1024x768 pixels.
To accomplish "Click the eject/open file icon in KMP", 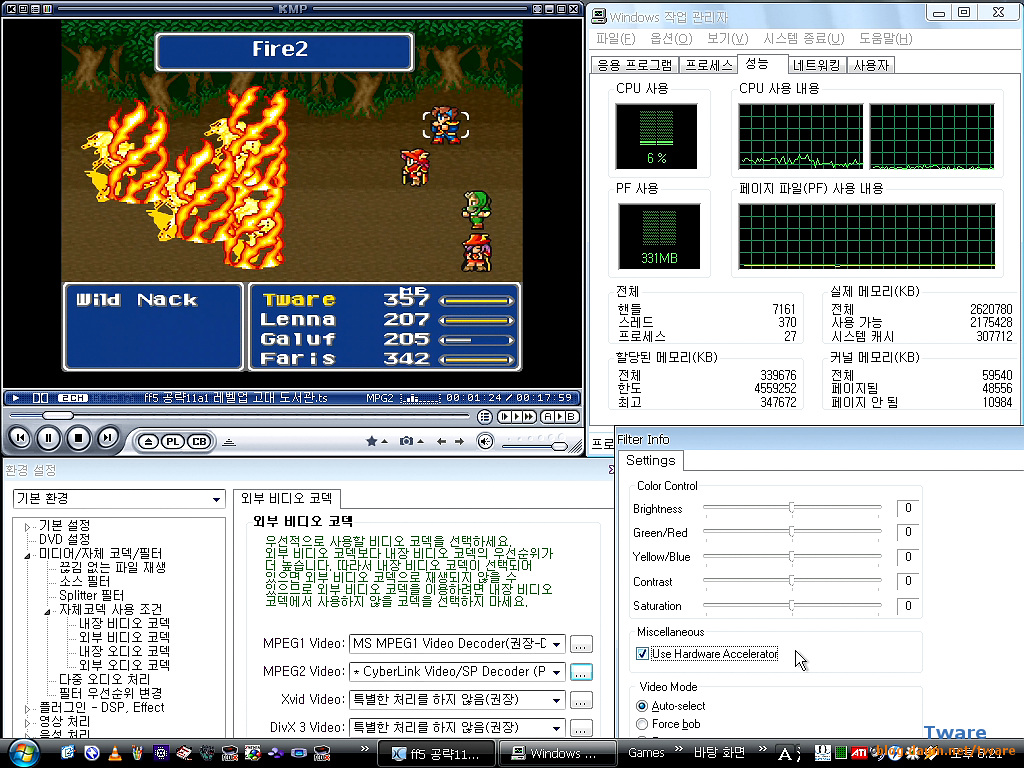I will (x=148, y=442).
